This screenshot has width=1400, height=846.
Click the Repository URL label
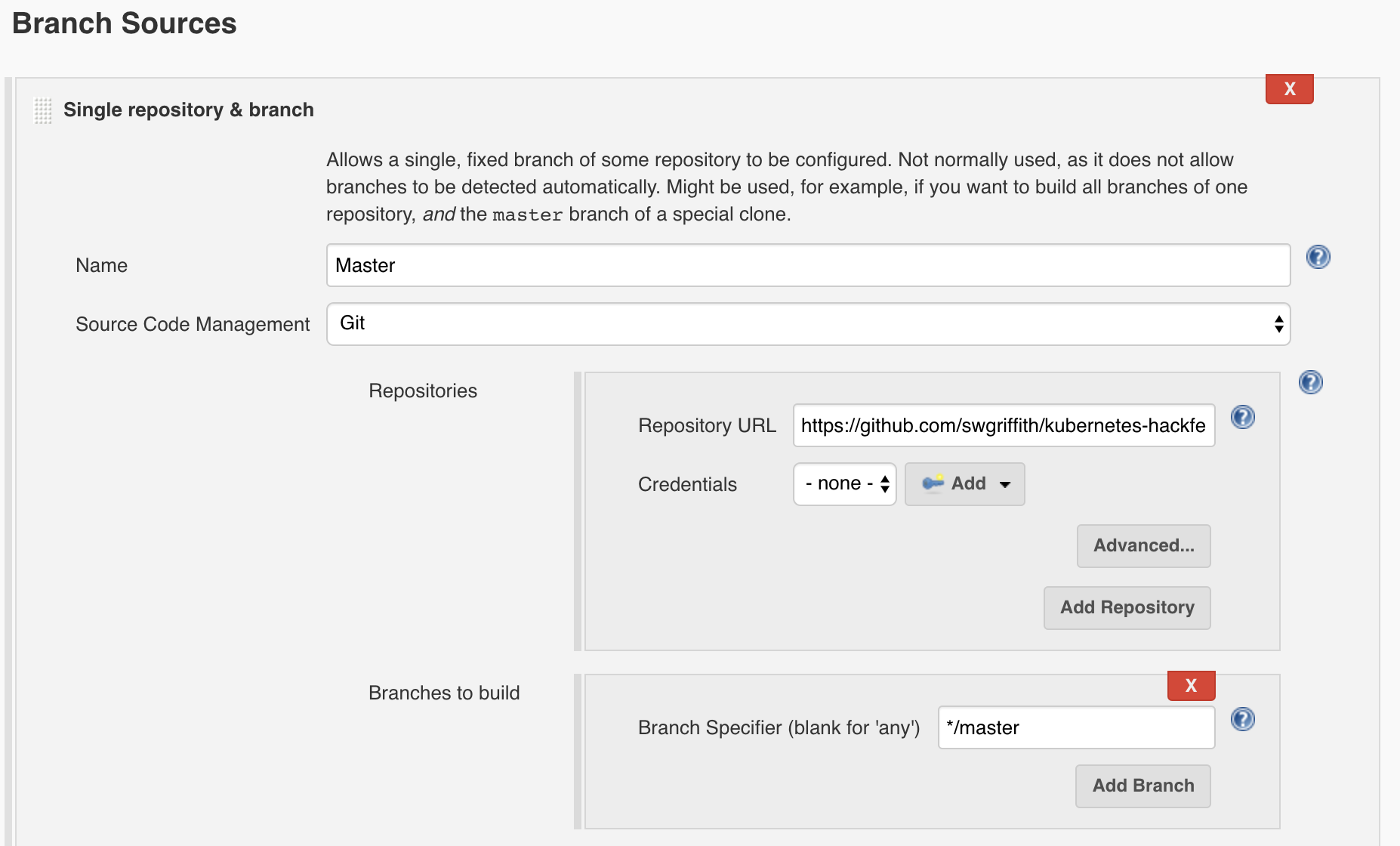click(707, 425)
